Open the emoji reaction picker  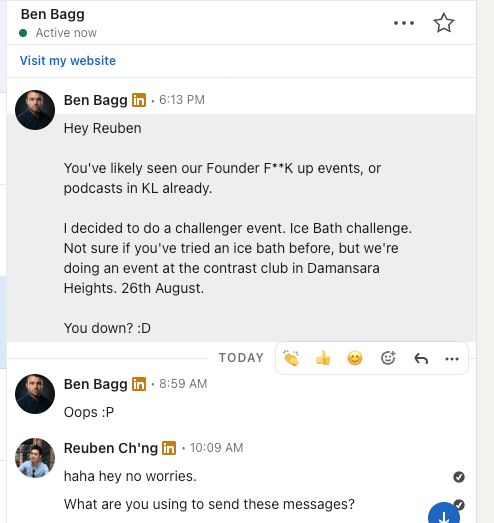(x=388, y=359)
